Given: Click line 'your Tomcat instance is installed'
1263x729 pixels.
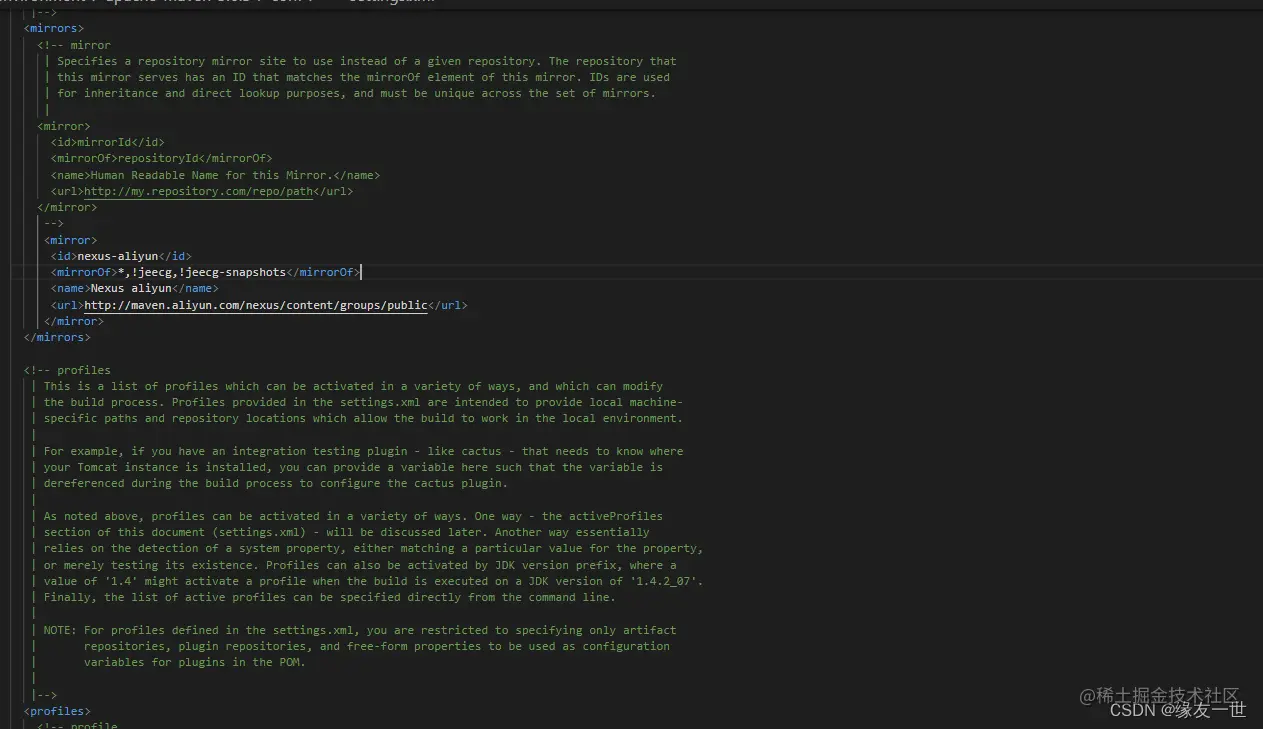Looking at the screenshot, I should point(353,467).
